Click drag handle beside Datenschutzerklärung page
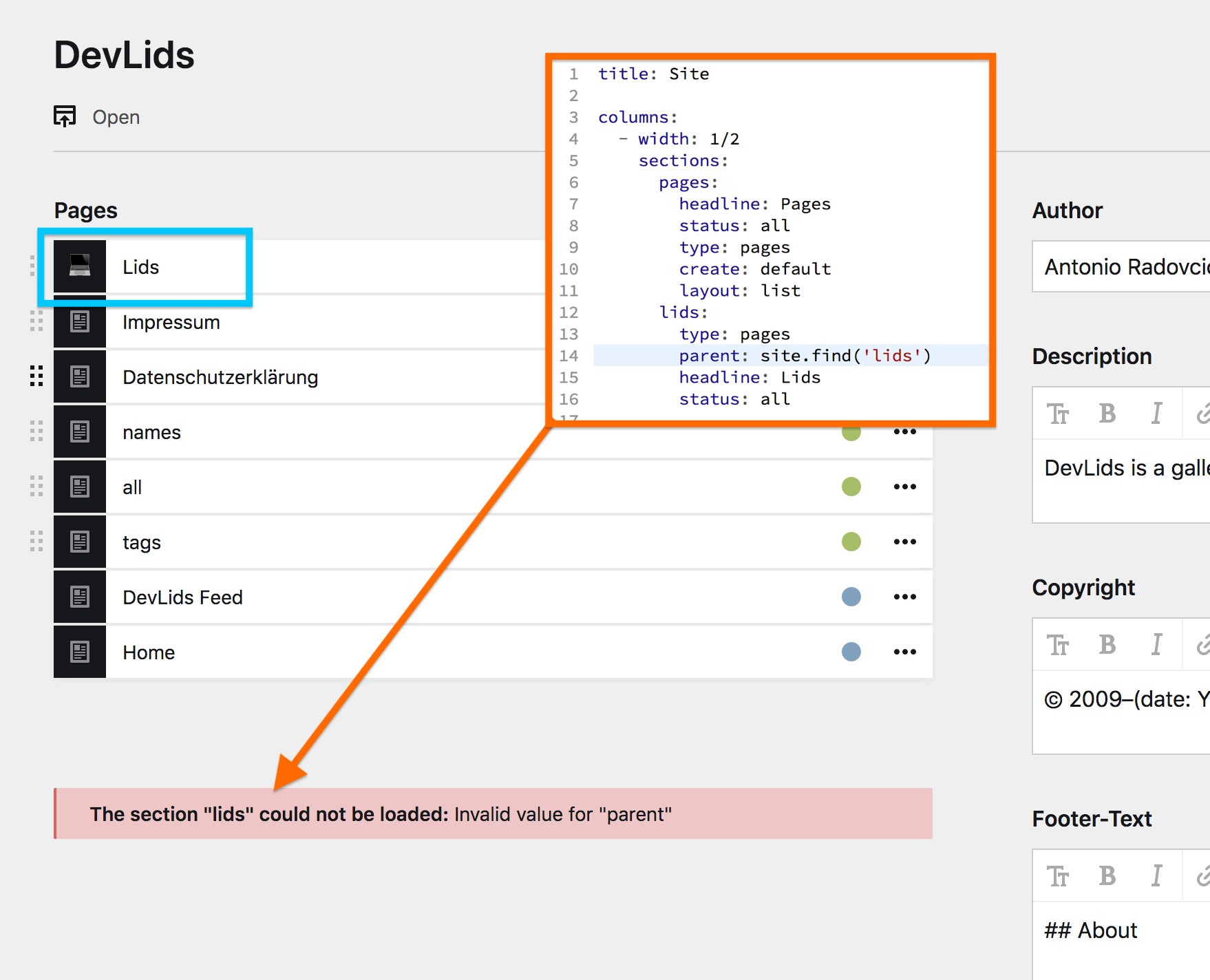 click(x=36, y=376)
